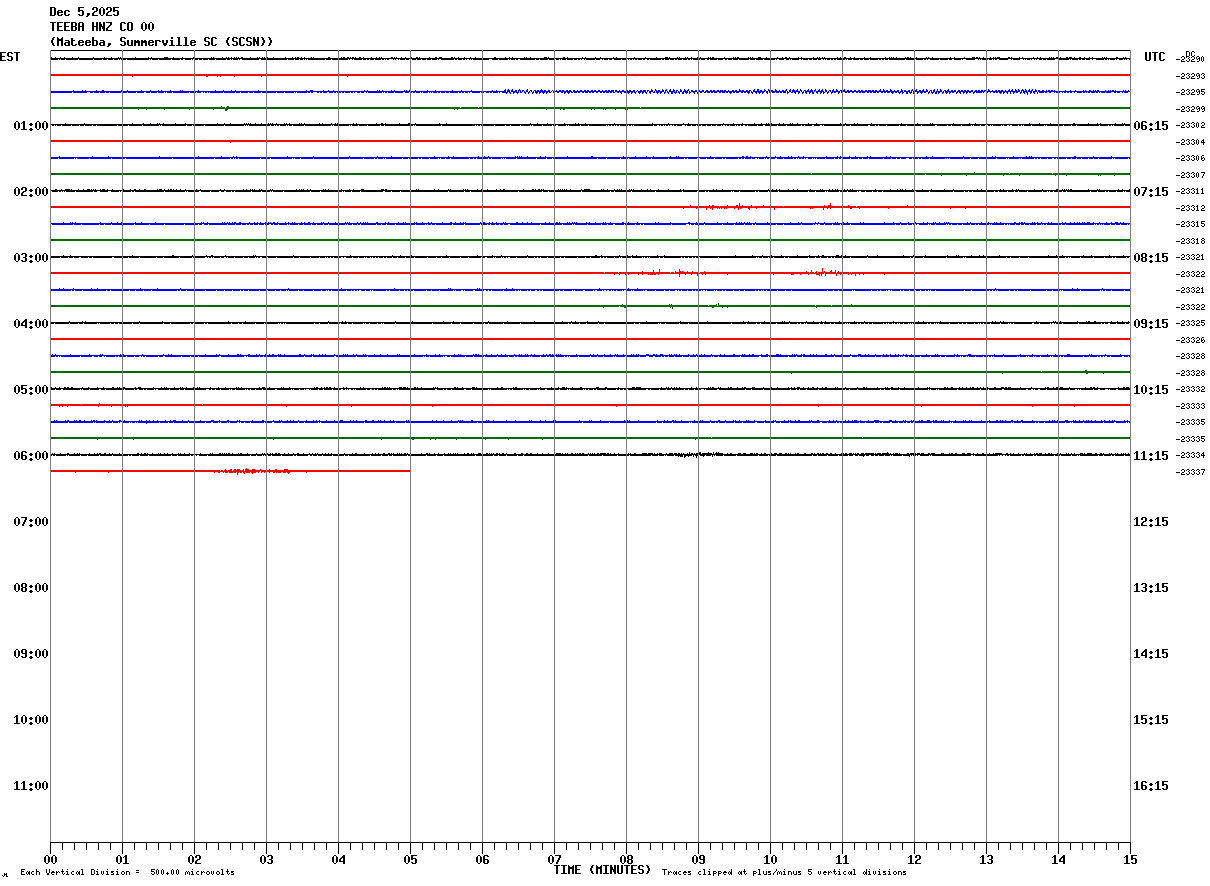Click the '09:15' UTC time label
The width and height of the screenshot is (1210, 886).
(x=1150, y=324)
